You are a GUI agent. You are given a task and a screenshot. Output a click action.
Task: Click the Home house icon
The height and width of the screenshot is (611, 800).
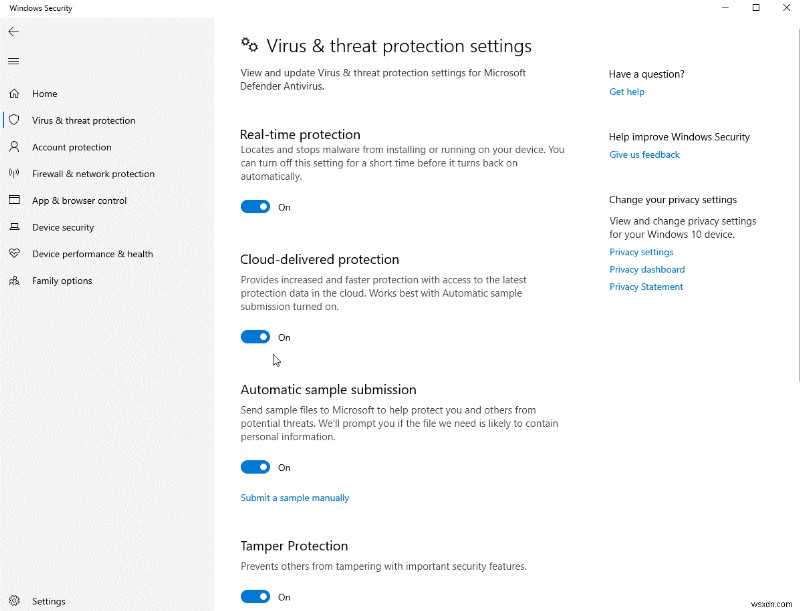pyautogui.click(x=14, y=94)
